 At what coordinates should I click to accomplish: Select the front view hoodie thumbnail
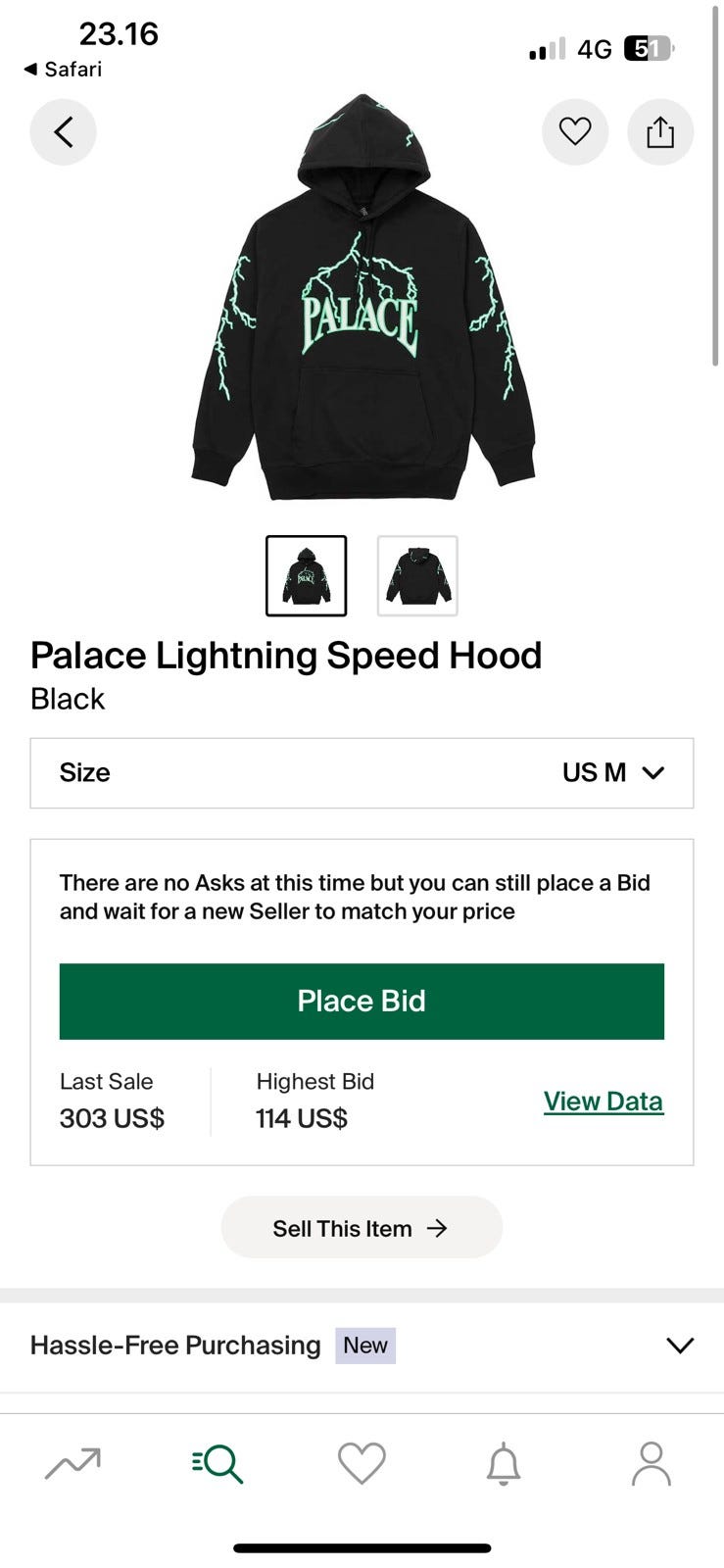click(x=307, y=576)
